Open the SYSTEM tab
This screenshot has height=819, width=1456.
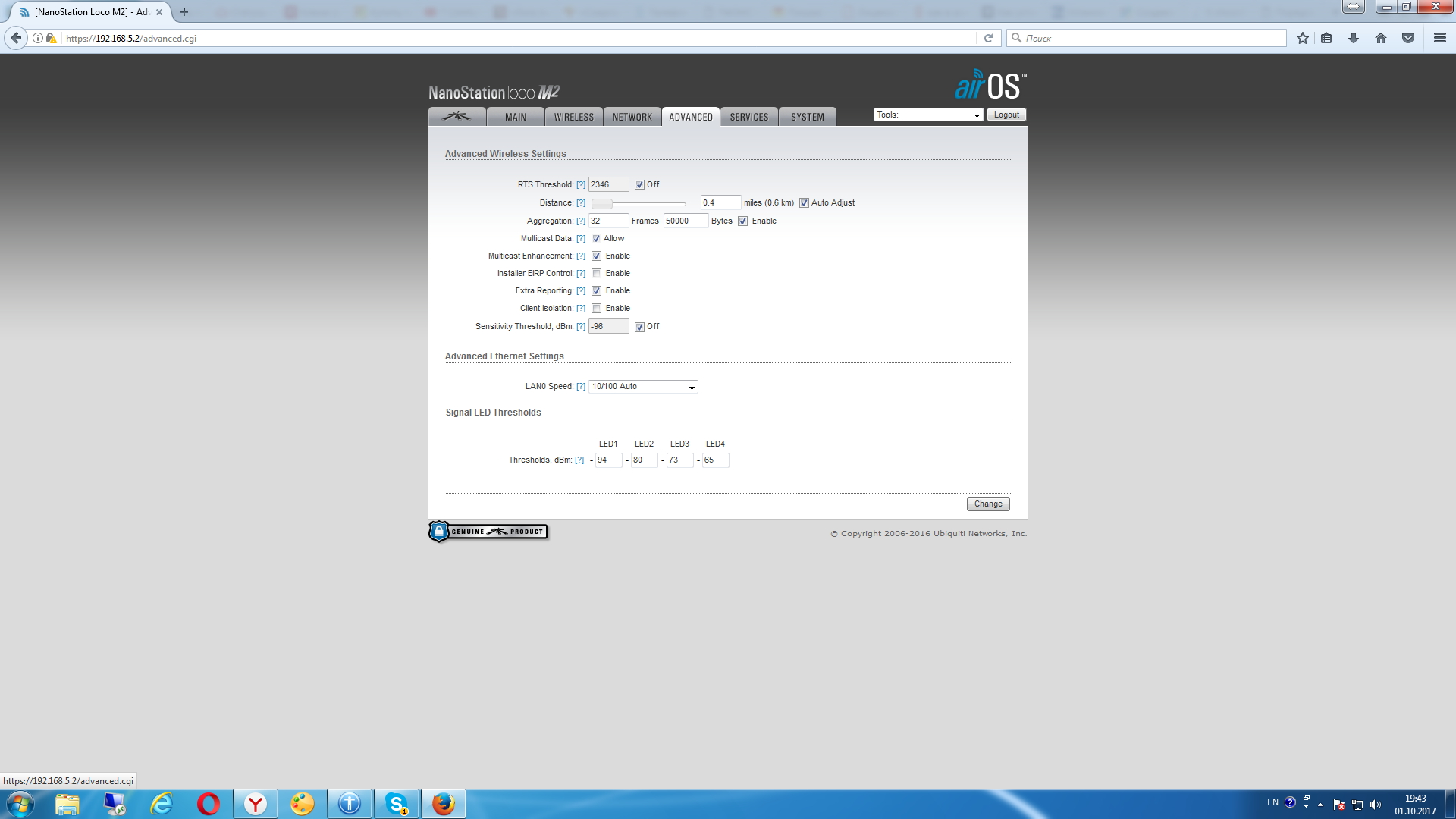[808, 117]
